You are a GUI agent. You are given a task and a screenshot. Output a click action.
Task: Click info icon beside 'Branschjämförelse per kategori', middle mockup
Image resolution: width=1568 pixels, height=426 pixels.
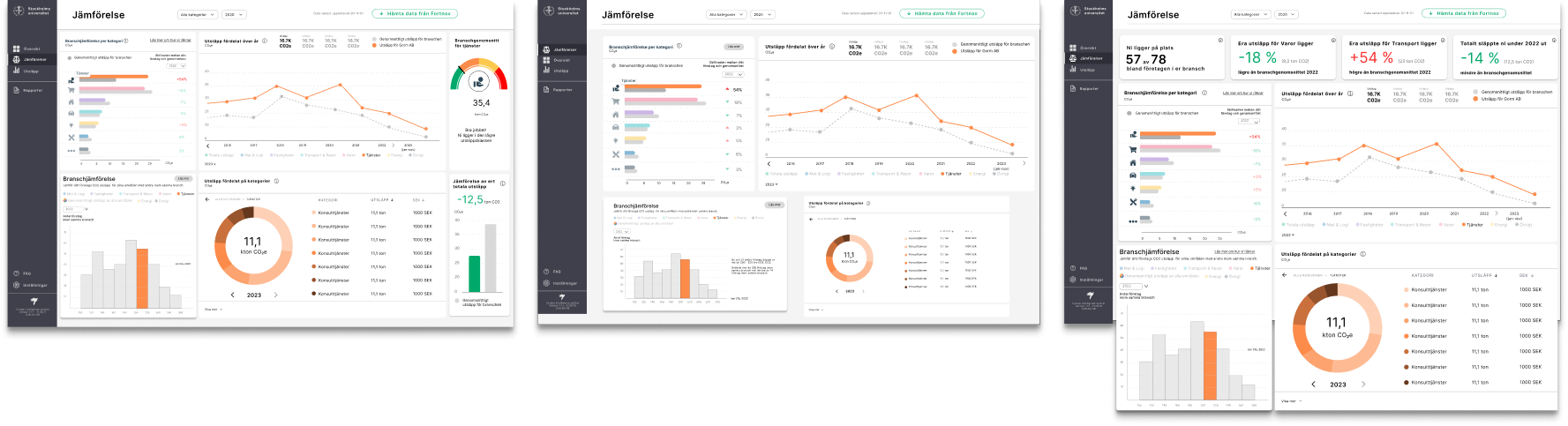tap(679, 46)
